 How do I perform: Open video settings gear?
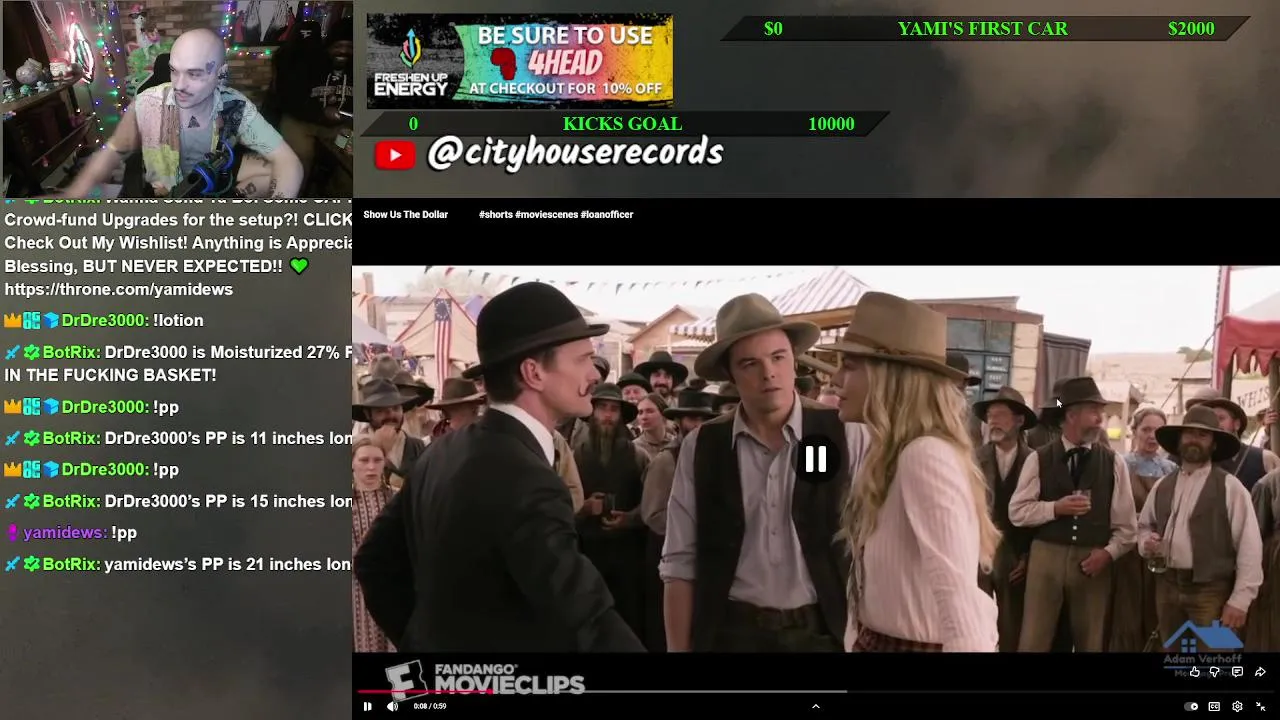(x=1237, y=706)
